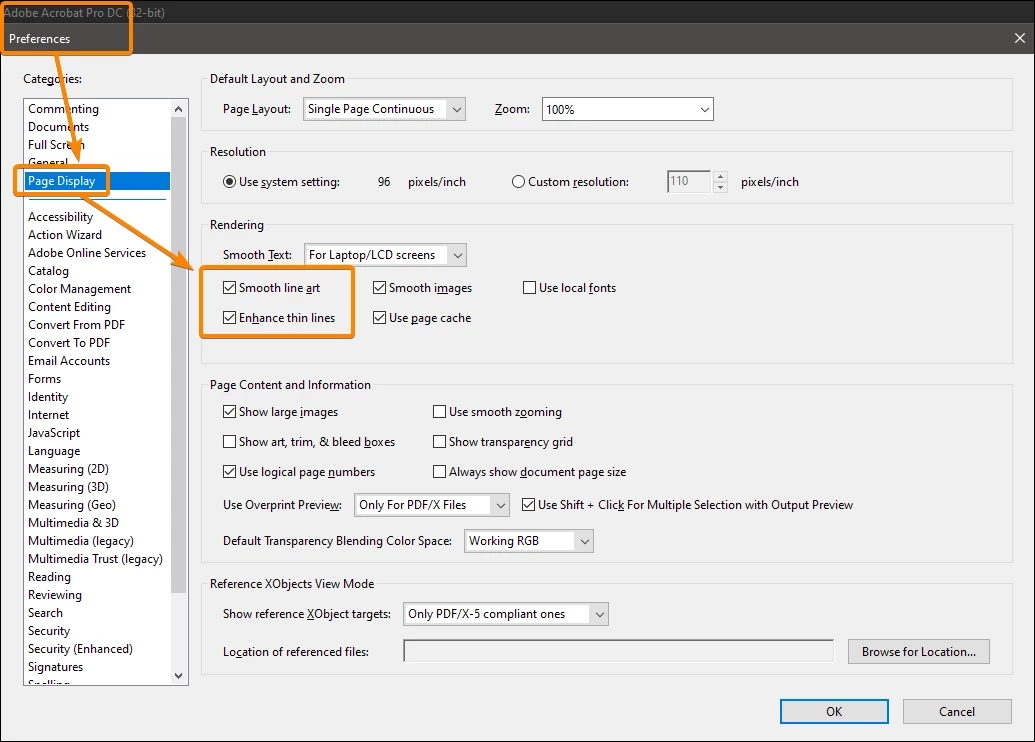The width and height of the screenshot is (1035, 742).
Task: Enable Use local fonts
Action: (529, 287)
